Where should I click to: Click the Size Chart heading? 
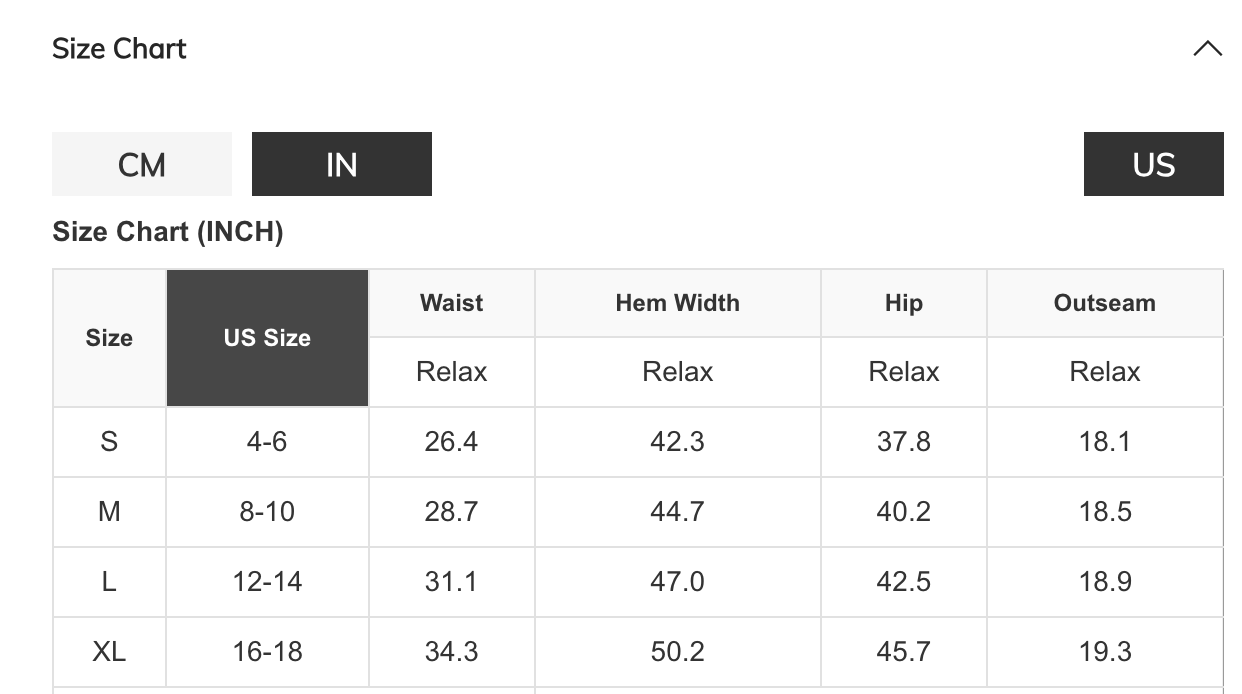tap(119, 48)
